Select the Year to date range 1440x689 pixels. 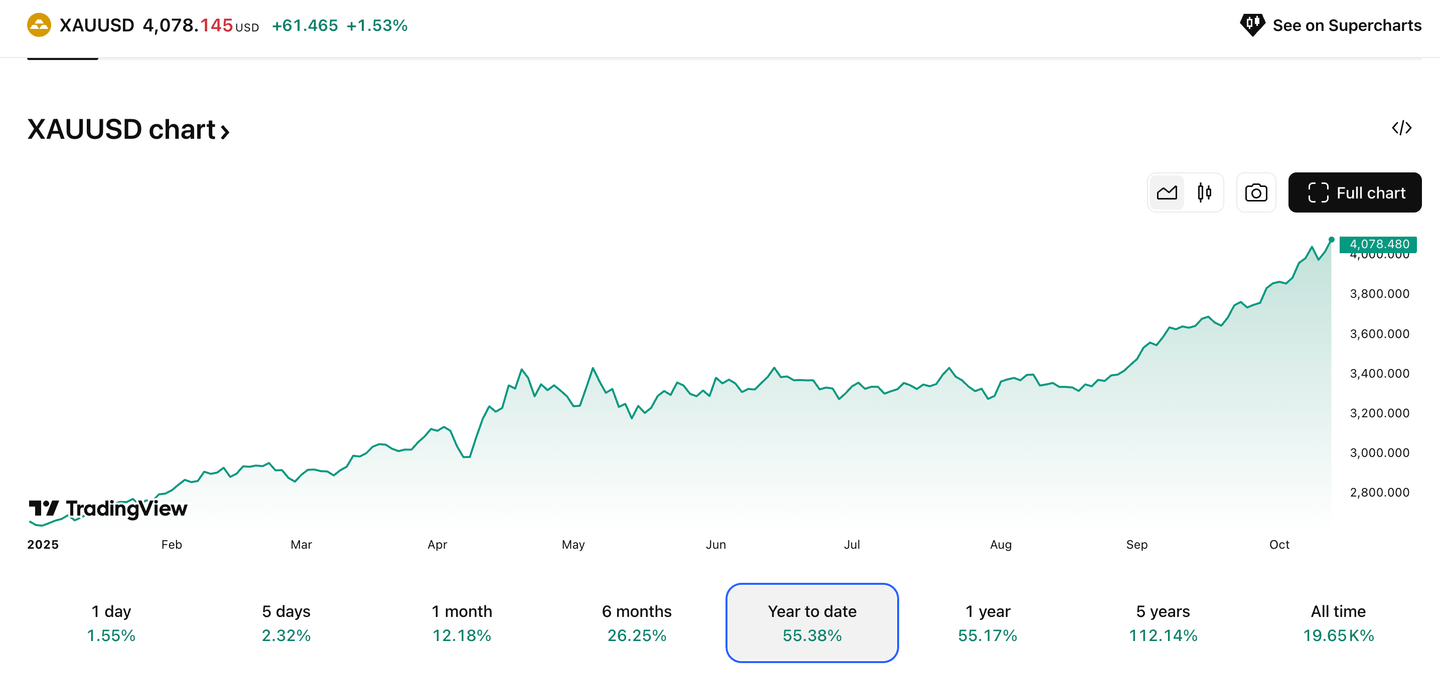tap(812, 623)
